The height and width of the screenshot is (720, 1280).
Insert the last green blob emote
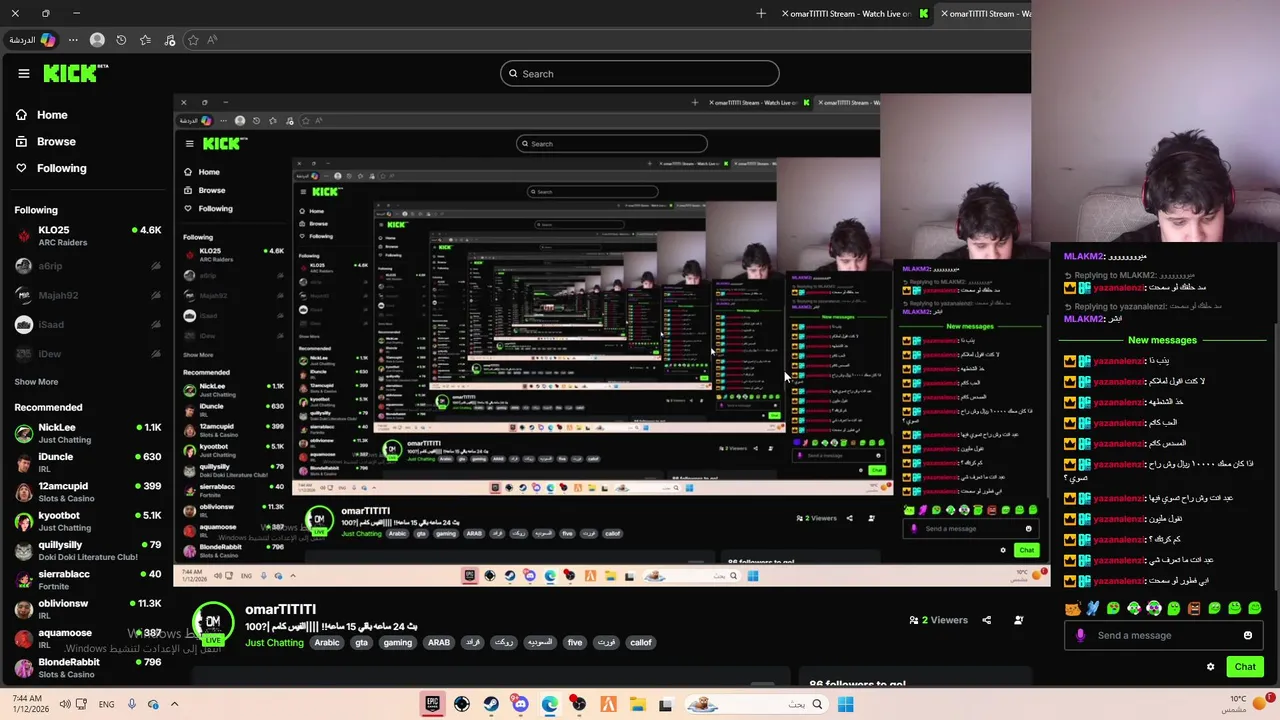click(1255, 608)
